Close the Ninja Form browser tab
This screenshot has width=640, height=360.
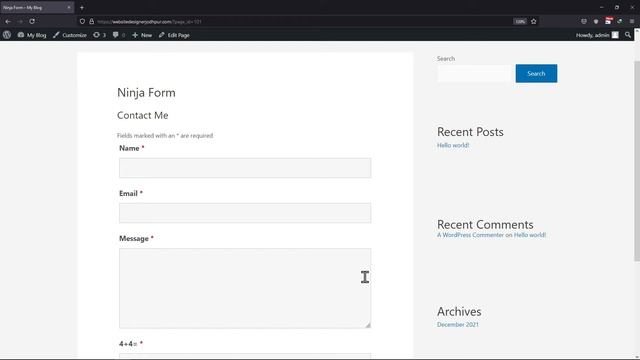69,7
